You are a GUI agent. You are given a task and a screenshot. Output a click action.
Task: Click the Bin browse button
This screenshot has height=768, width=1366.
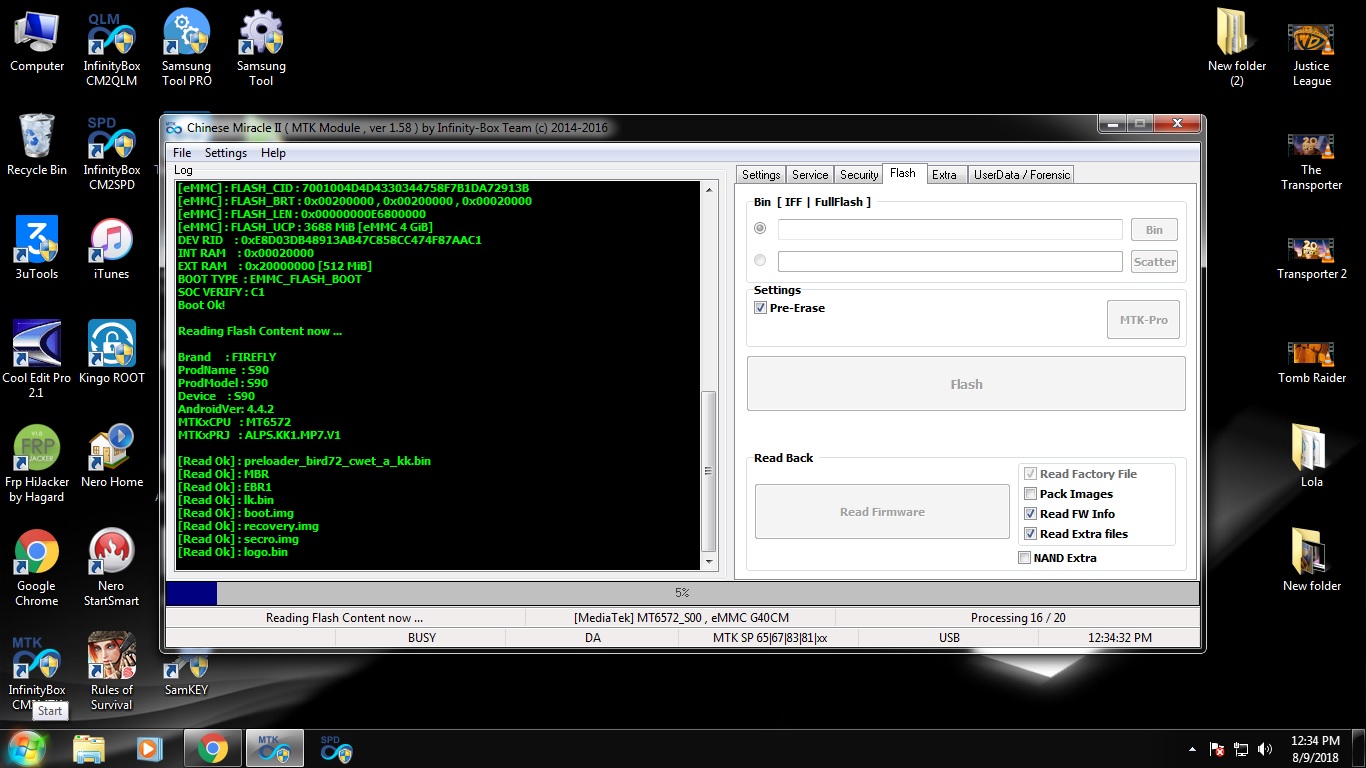tap(1154, 229)
